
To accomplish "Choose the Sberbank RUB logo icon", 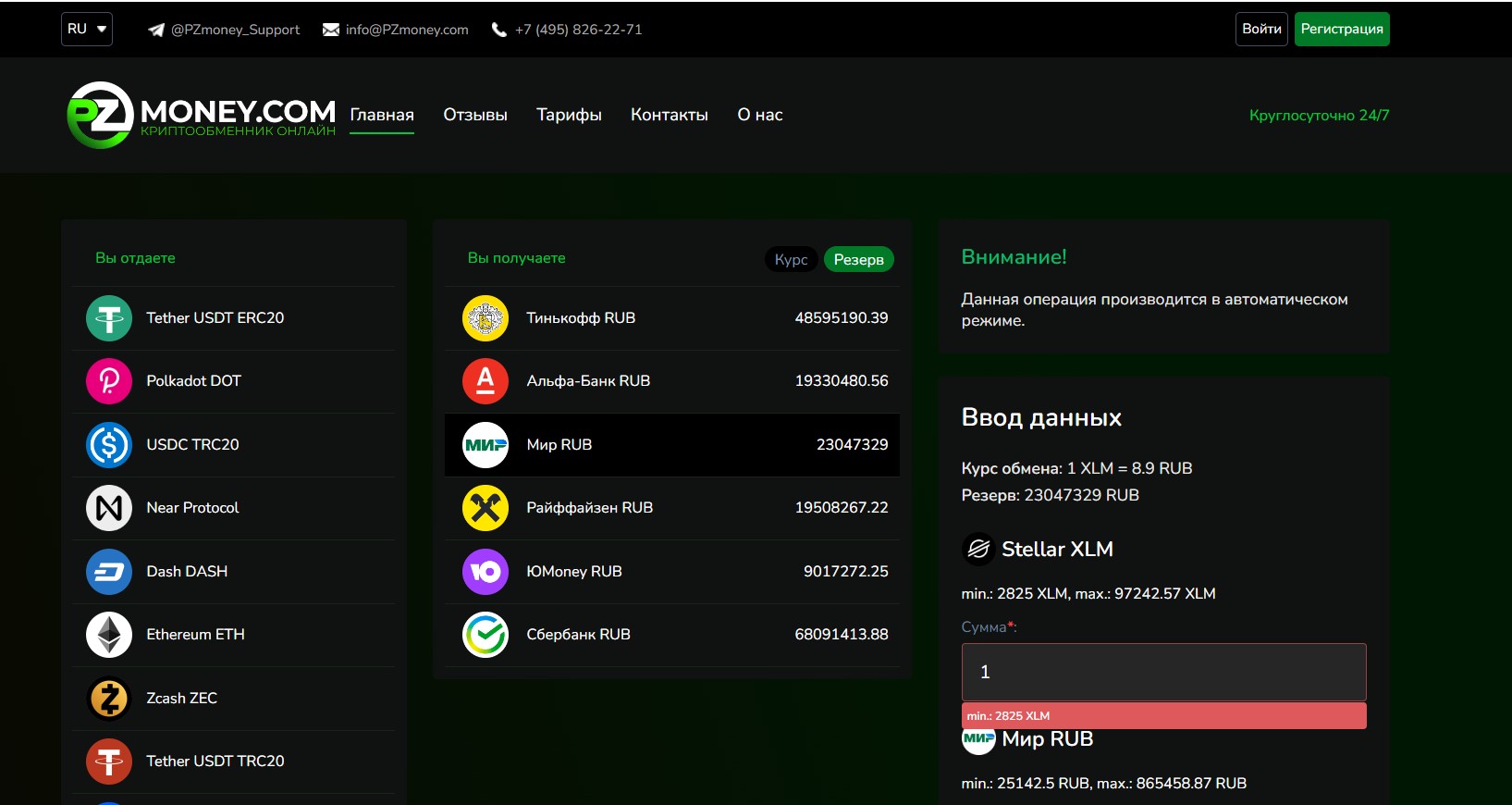I will pos(486,635).
